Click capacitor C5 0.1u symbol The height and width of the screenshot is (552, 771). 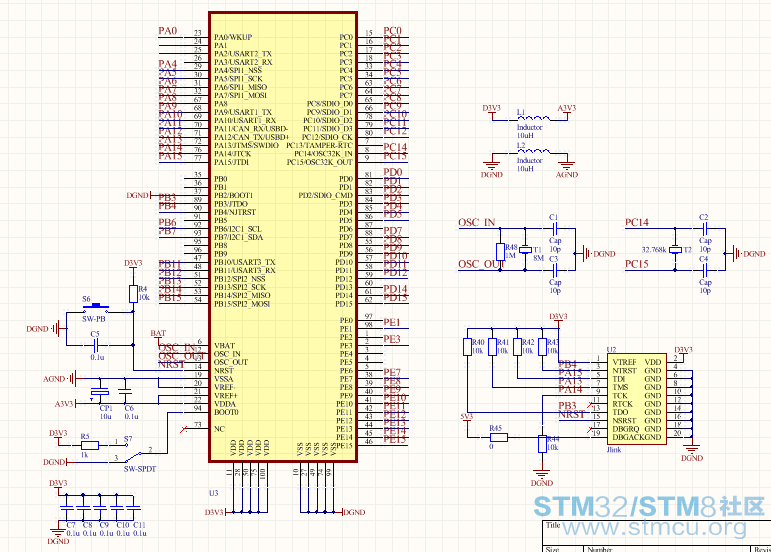pyautogui.click(x=96, y=345)
